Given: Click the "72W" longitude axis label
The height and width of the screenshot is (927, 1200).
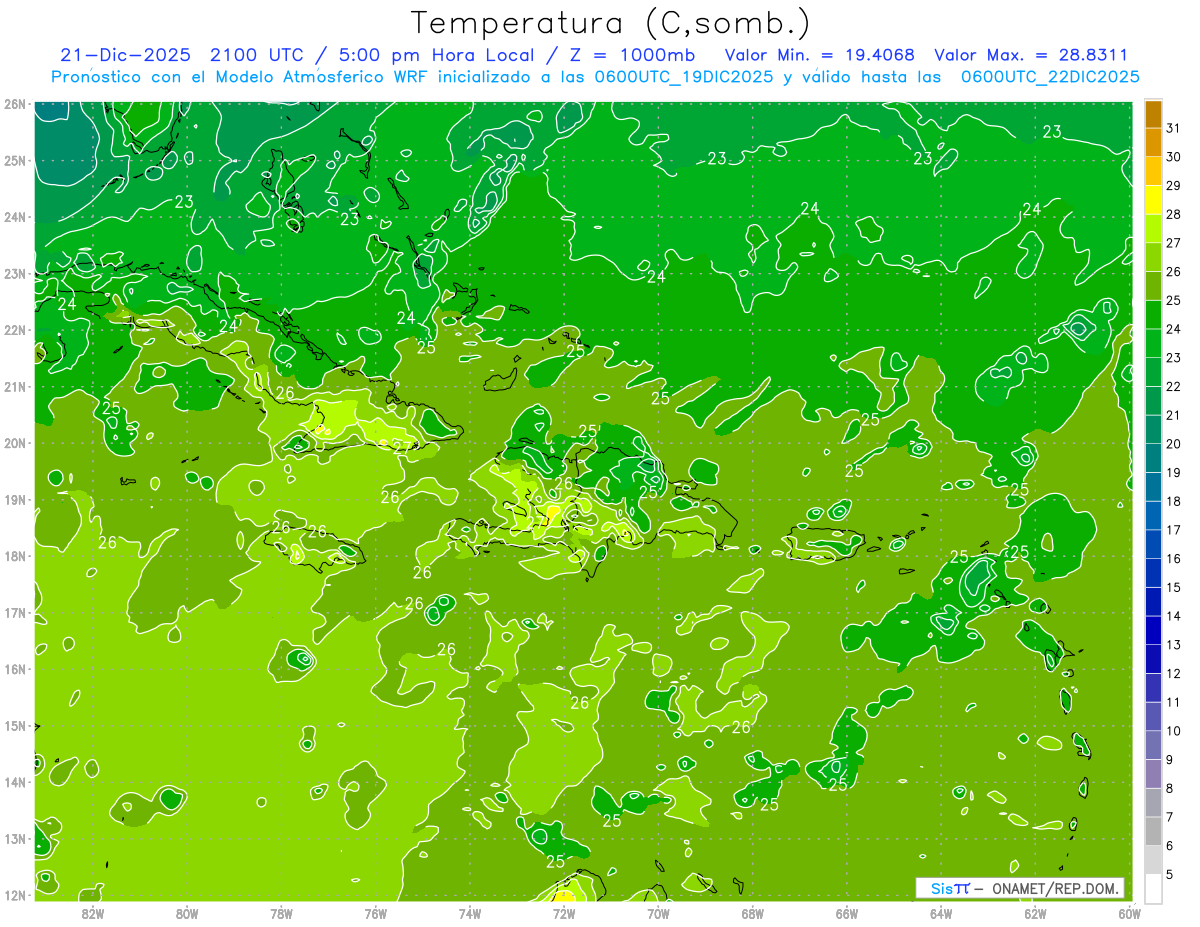Looking at the screenshot, I should (564, 913).
